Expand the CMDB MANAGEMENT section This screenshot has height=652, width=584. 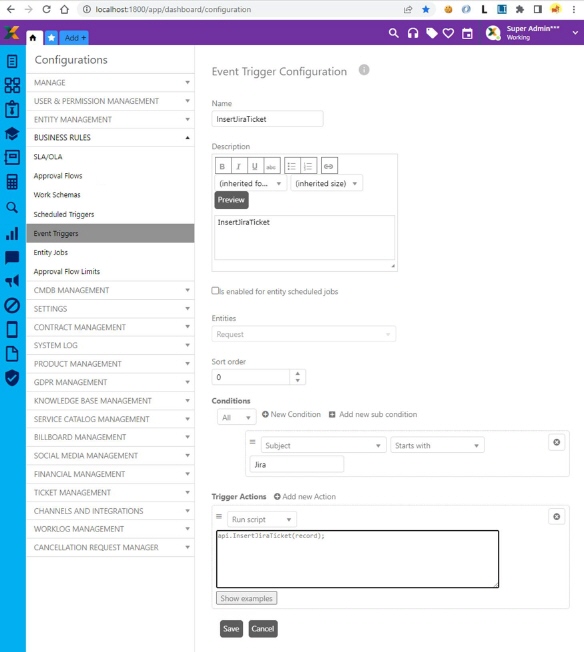click(110, 290)
